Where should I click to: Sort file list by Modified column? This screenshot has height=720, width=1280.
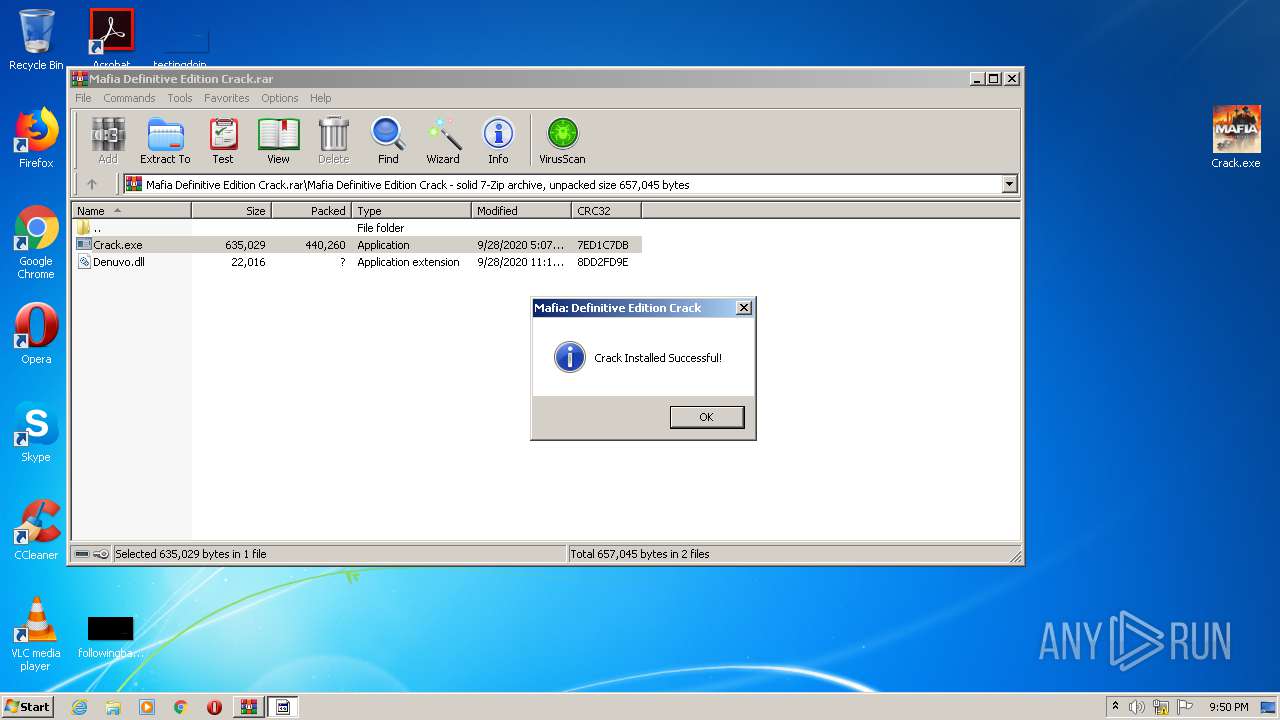pyautogui.click(x=521, y=210)
